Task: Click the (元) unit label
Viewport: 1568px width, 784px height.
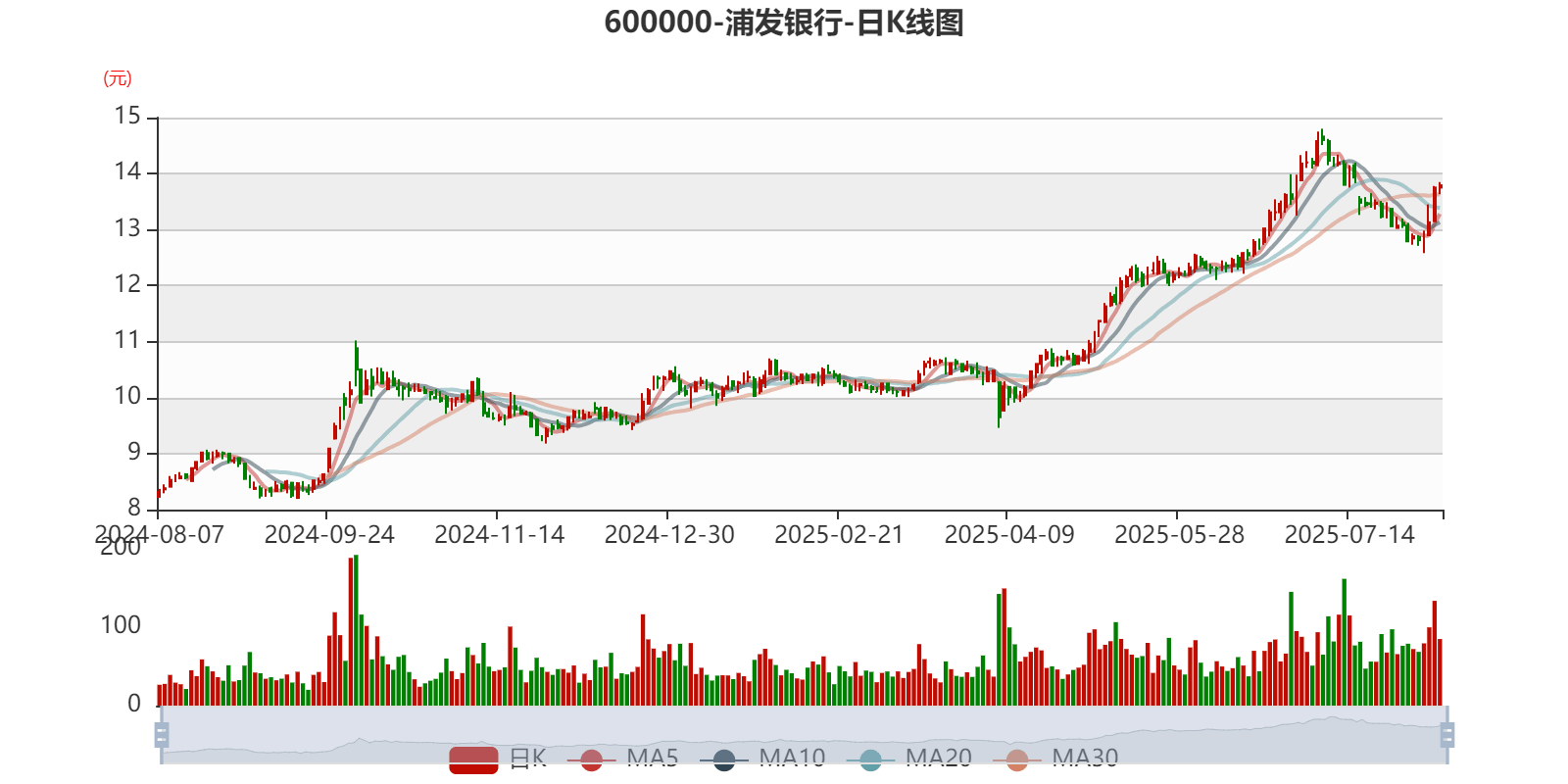Action: click(118, 78)
